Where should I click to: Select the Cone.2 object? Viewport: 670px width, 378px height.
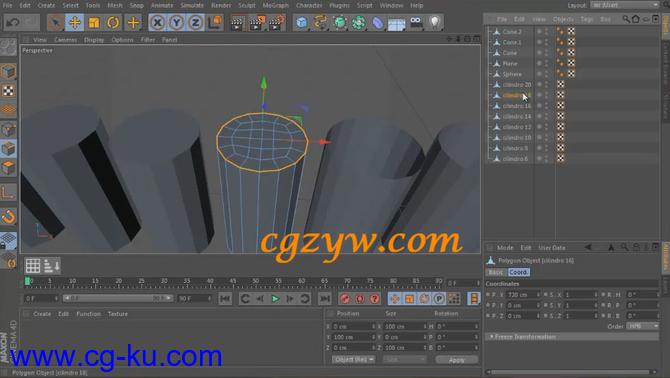coord(511,32)
